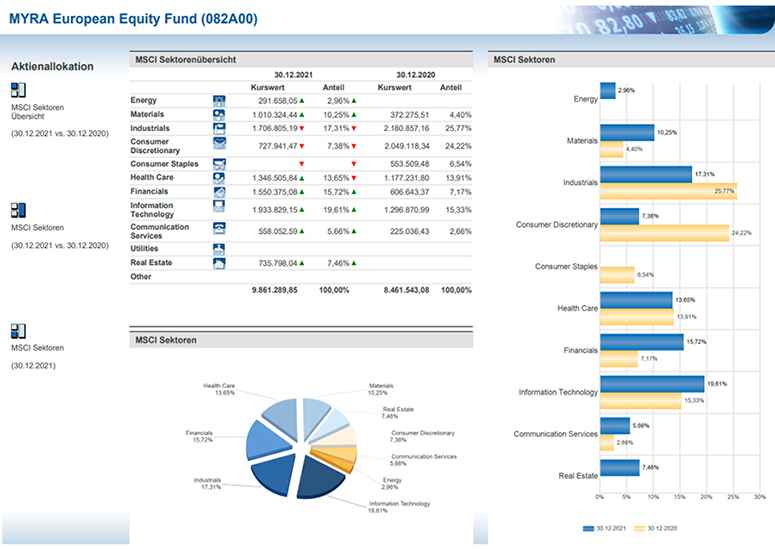The width and height of the screenshot is (775, 549).
Task: Open MSCI Sektoren Übersicht sidebar icon
Action: (18, 90)
